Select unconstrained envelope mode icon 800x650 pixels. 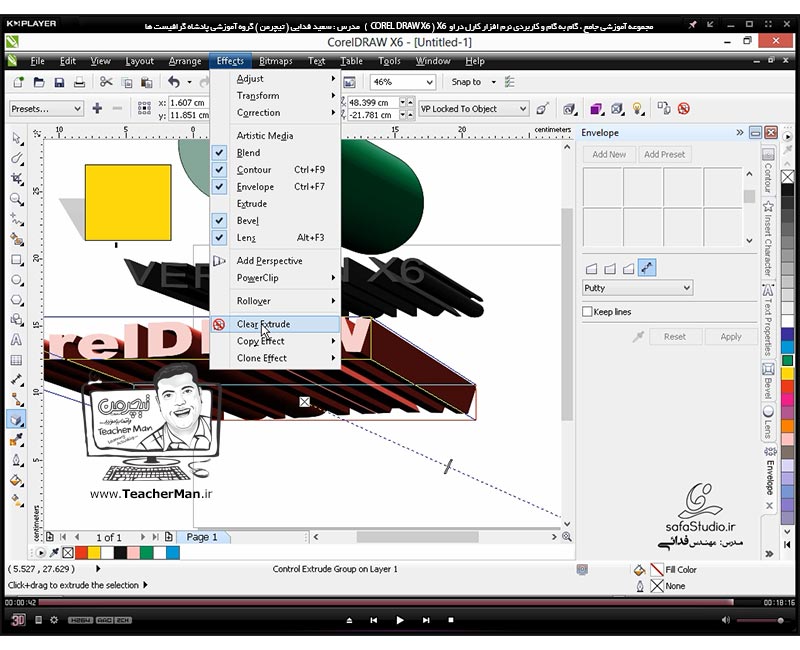click(x=647, y=268)
